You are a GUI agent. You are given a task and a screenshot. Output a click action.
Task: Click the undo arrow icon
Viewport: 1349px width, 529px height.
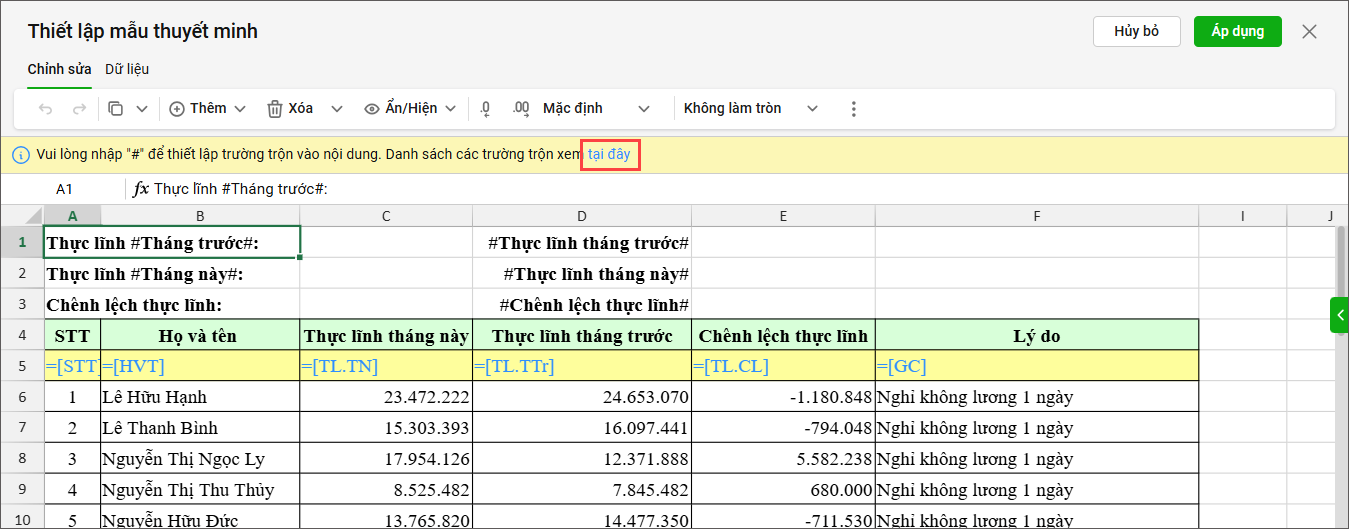pyautogui.click(x=45, y=108)
